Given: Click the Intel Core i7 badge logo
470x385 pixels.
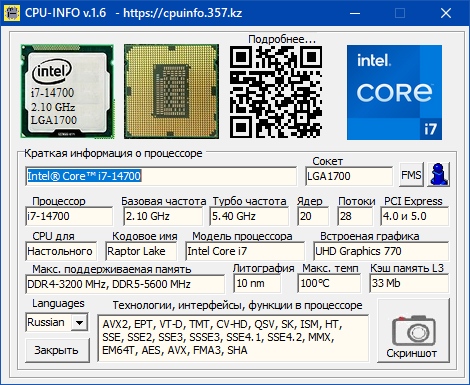Looking at the screenshot, I should pyautogui.click(x=394, y=92).
